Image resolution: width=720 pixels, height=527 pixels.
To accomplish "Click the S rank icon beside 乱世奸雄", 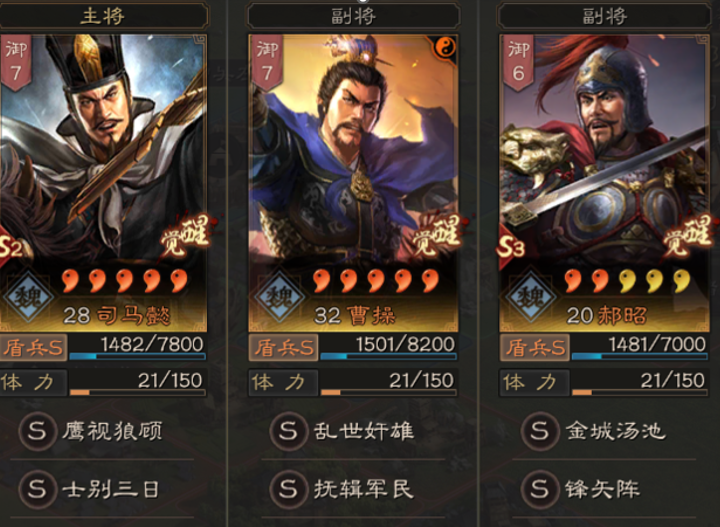I will tap(288, 431).
